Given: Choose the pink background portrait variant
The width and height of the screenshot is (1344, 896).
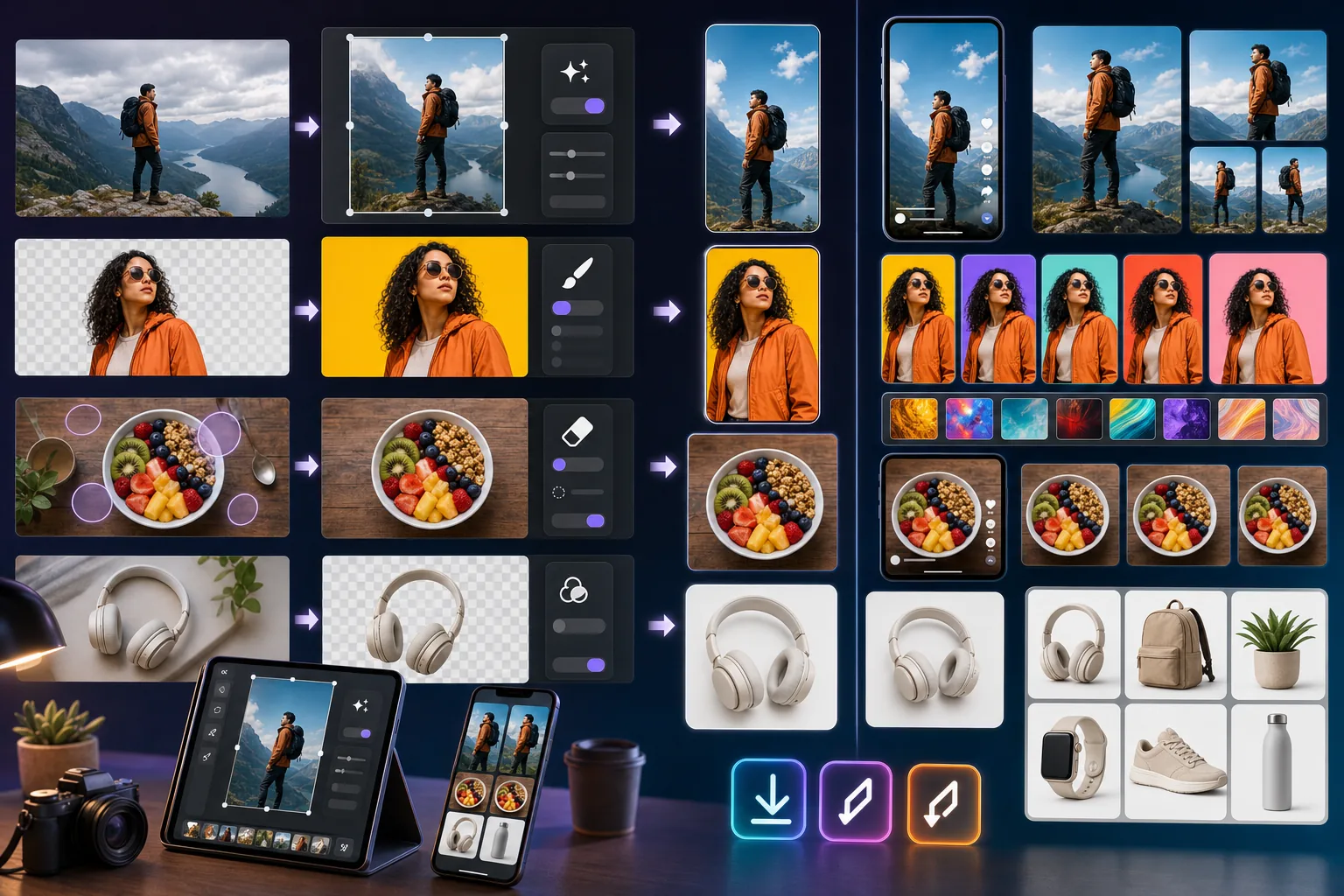Looking at the screenshot, I should coord(1267,319).
